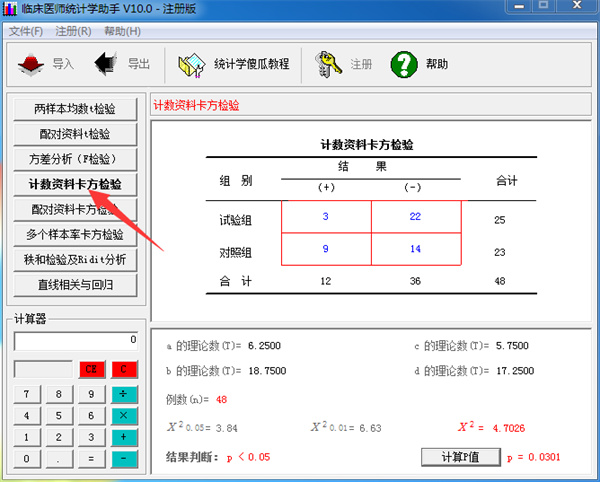This screenshot has width=600, height=482.
Task: Click calculator key 0
Action: 27,459
